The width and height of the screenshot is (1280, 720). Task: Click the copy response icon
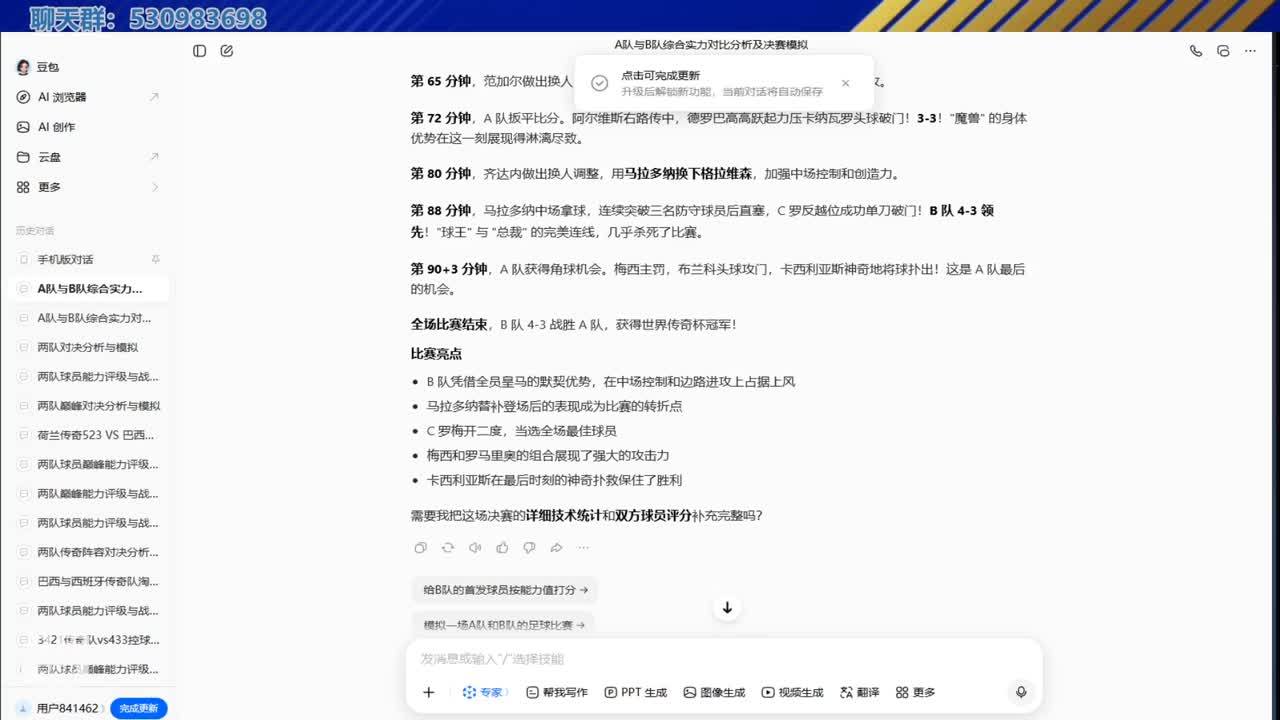(x=420, y=548)
